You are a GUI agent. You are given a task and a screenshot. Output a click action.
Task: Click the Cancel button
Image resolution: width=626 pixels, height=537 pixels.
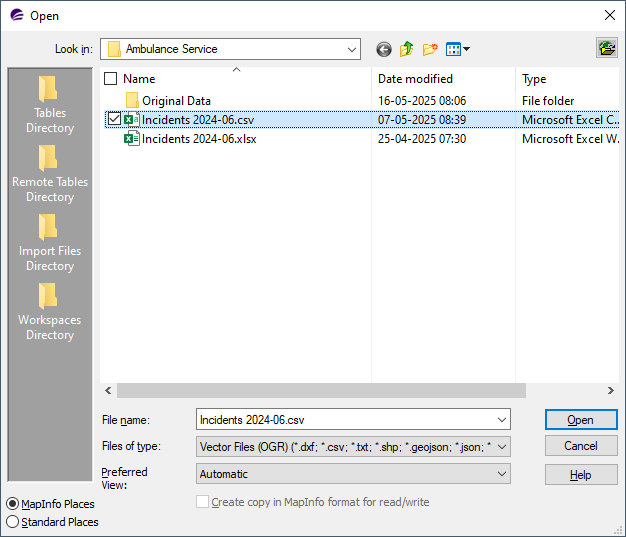pos(581,446)
